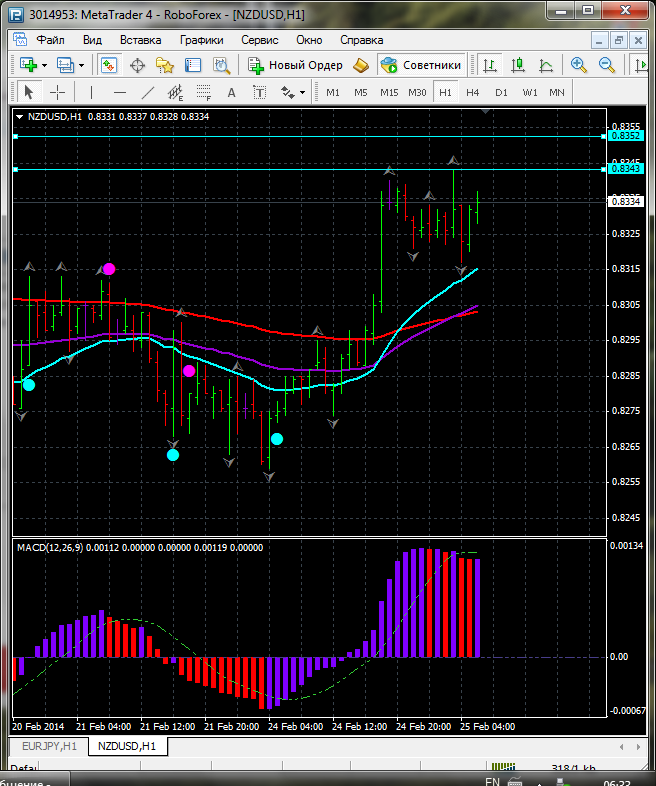Open the application icon system menu
The width and height of the screenshot is (656, 786).
tap(16, 15)
